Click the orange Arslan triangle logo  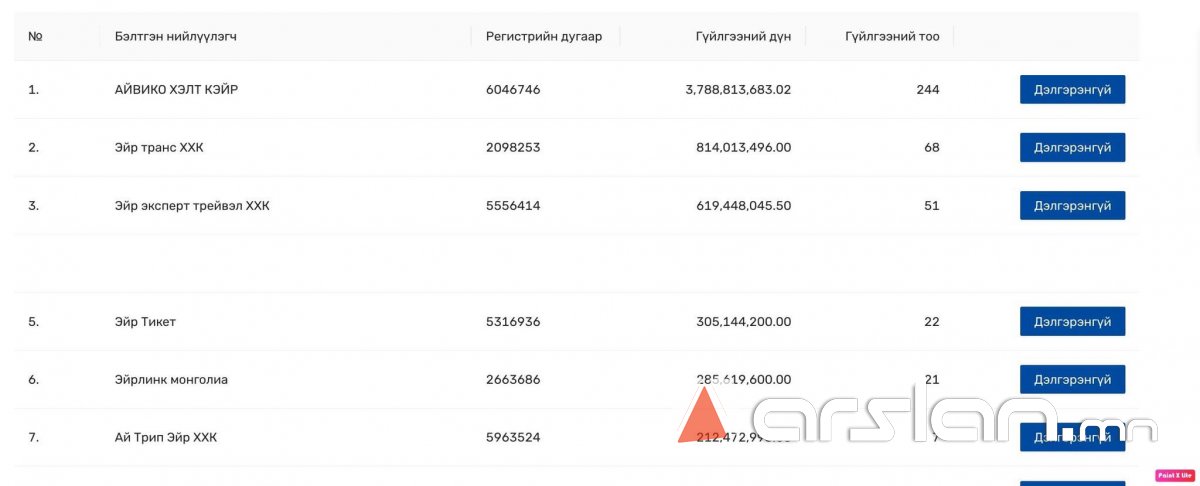coord(702,416)
